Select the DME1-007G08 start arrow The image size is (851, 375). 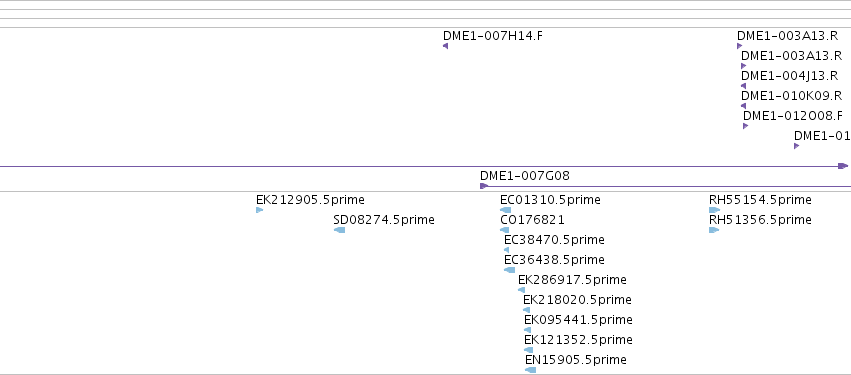(484, 186)
